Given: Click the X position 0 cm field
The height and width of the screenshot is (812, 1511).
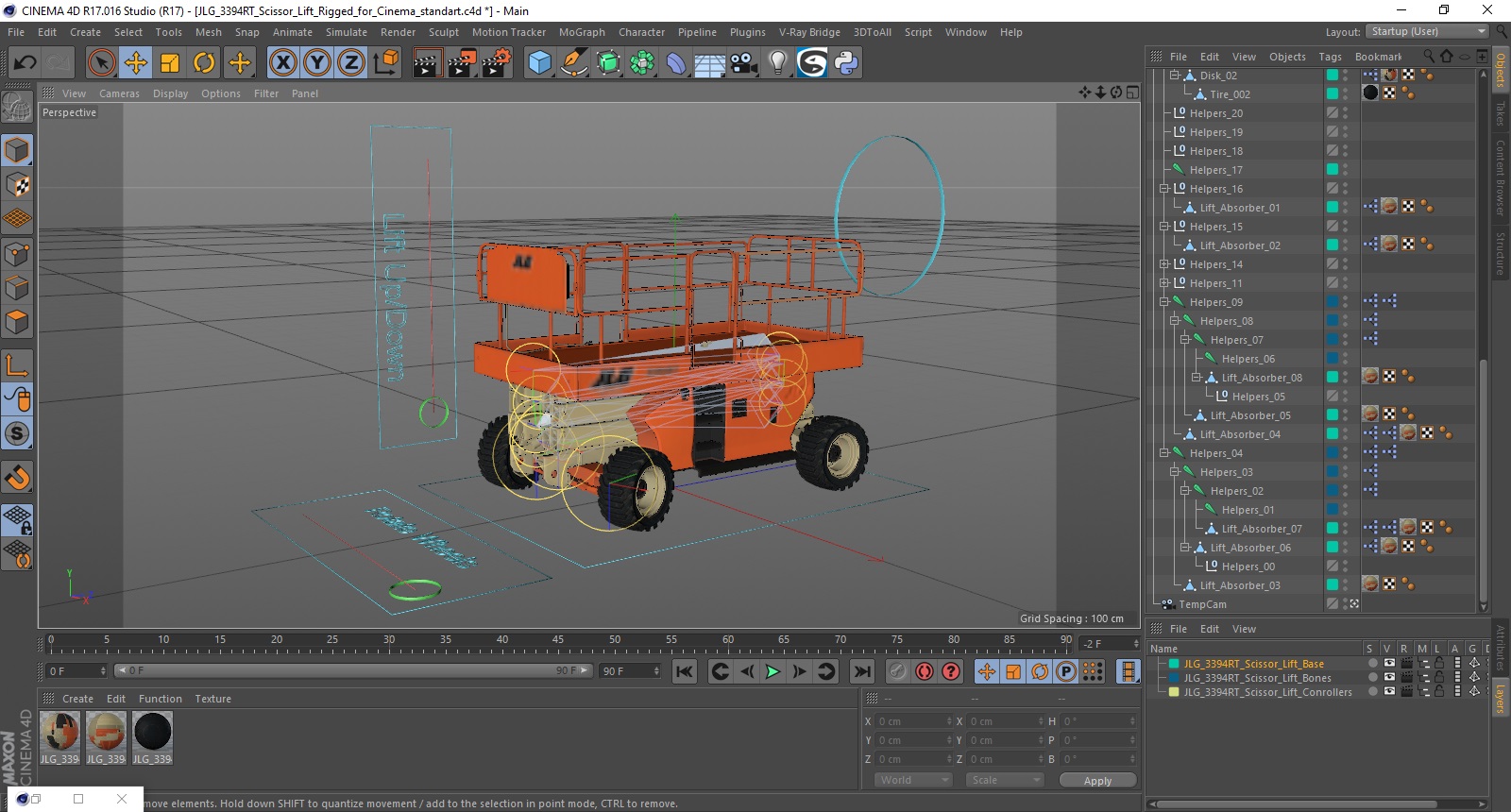Looking at the screenshot, I should 912,721.
